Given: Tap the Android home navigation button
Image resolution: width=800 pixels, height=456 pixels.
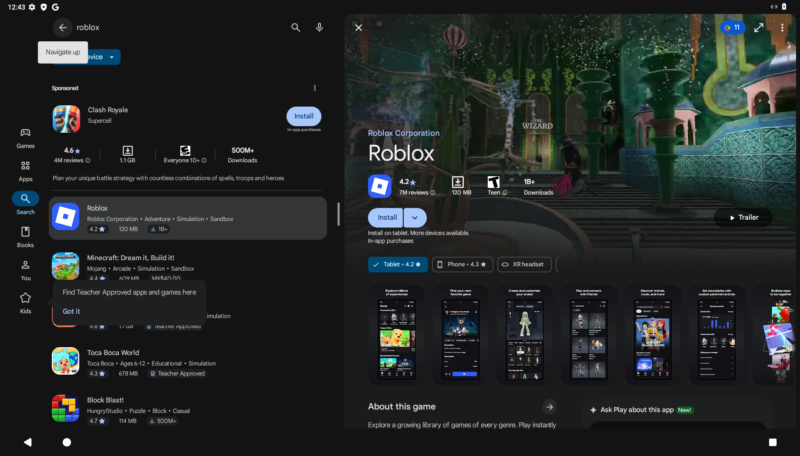Looking at the screenshot, I should [x=67, y=442].
